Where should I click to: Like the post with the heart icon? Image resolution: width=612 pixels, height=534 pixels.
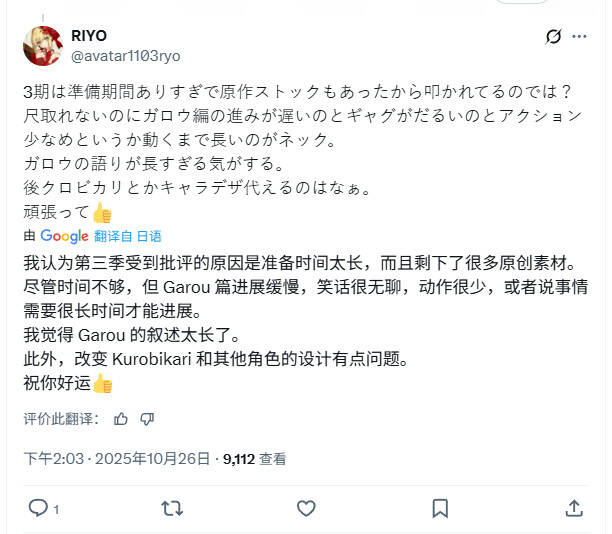(x=306, y=508)
